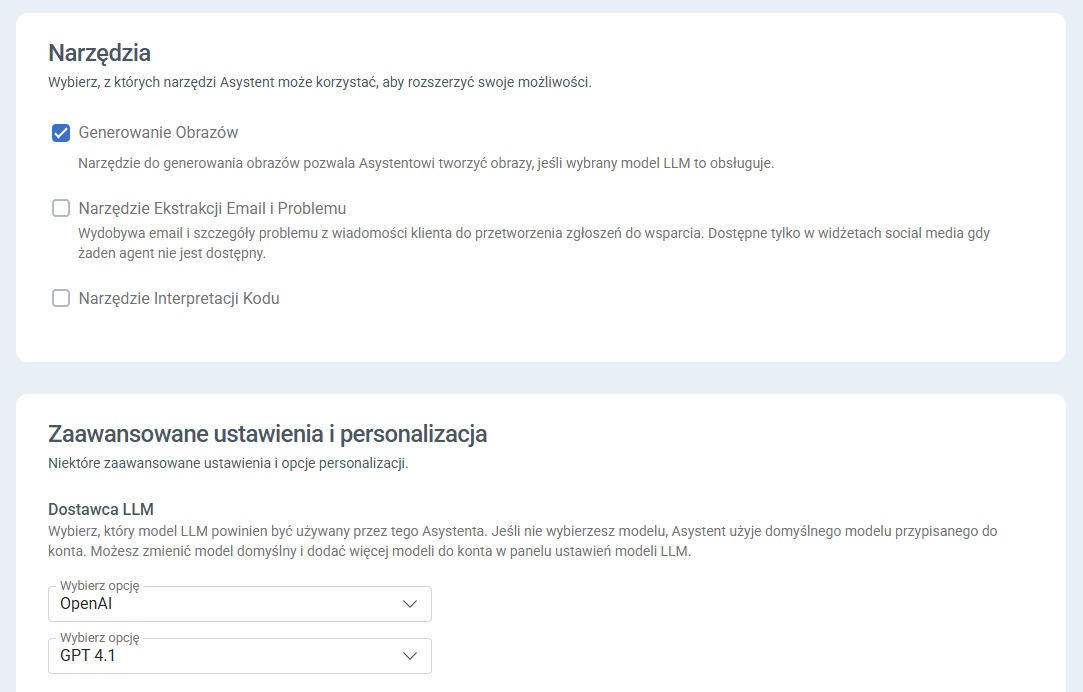Uncheck the Generowanie Obrazów checkbox

[61, 133]
